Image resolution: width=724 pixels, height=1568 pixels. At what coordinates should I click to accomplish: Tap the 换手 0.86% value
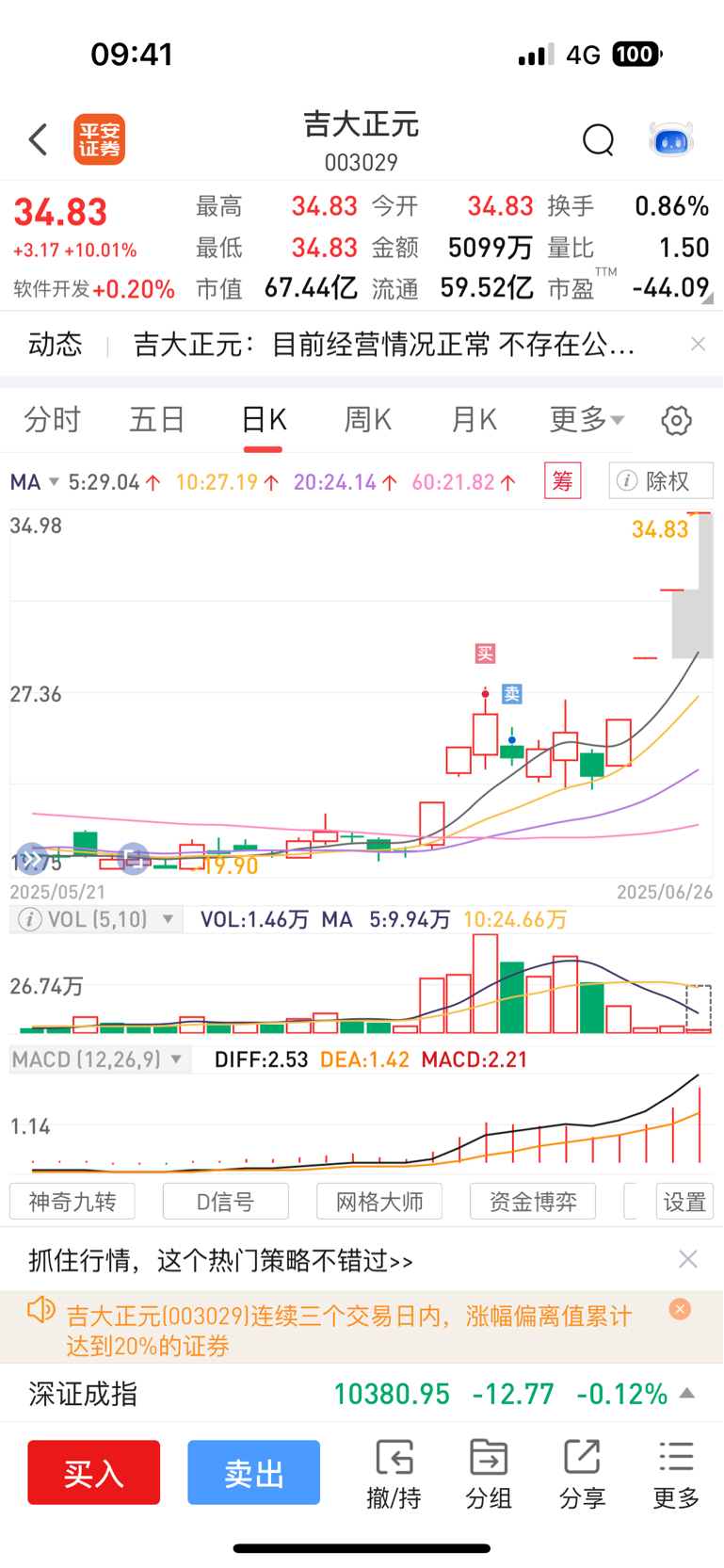(x=671, y=206)
